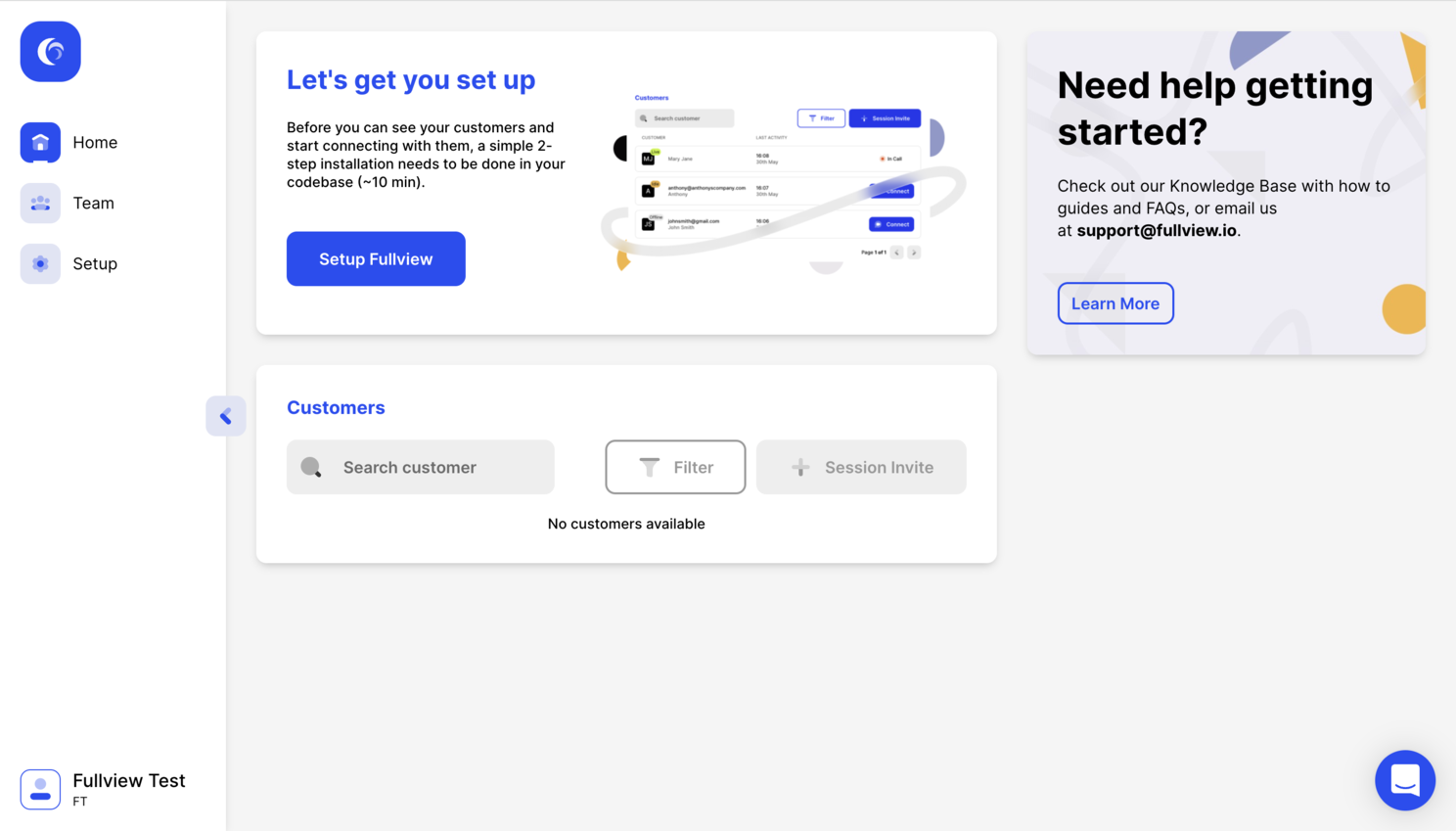Click the "No customers available" message
This screenshot has height=831, width=1456.
click(626, 524)
